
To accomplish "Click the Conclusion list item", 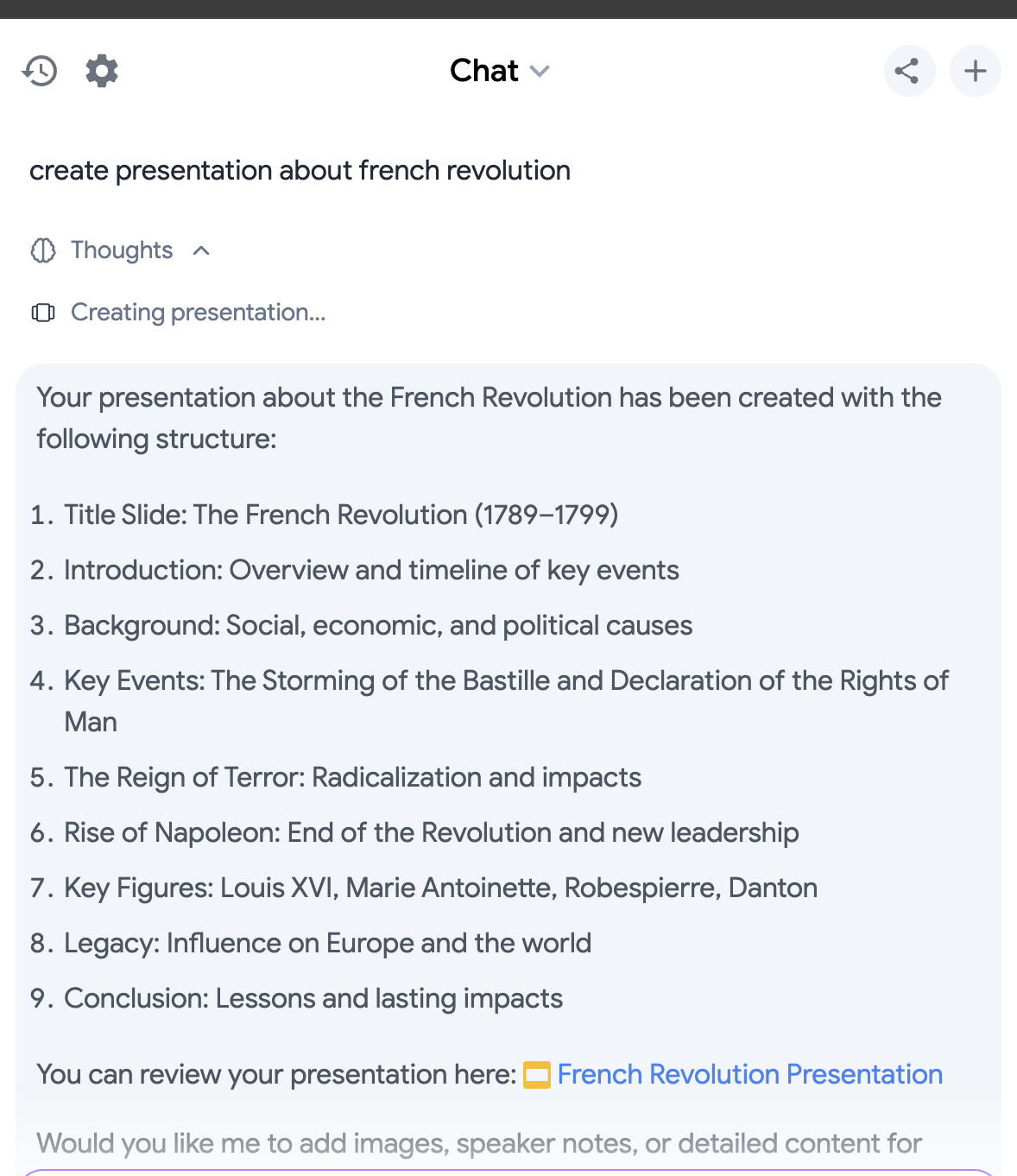I will point(313,998).
